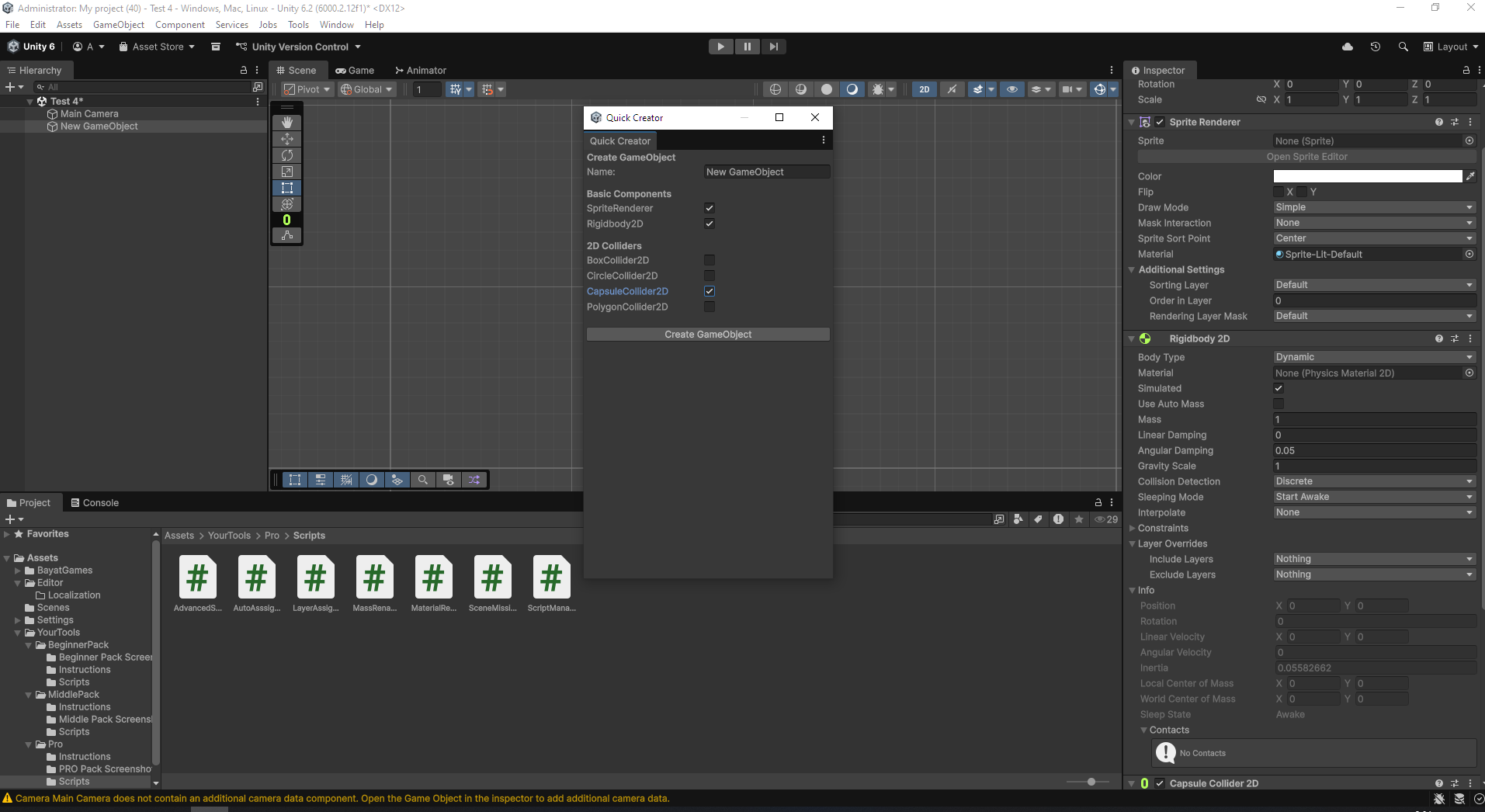Select the Scale tool in Scene
The image size is (1485, 812).
coord(287,171)
